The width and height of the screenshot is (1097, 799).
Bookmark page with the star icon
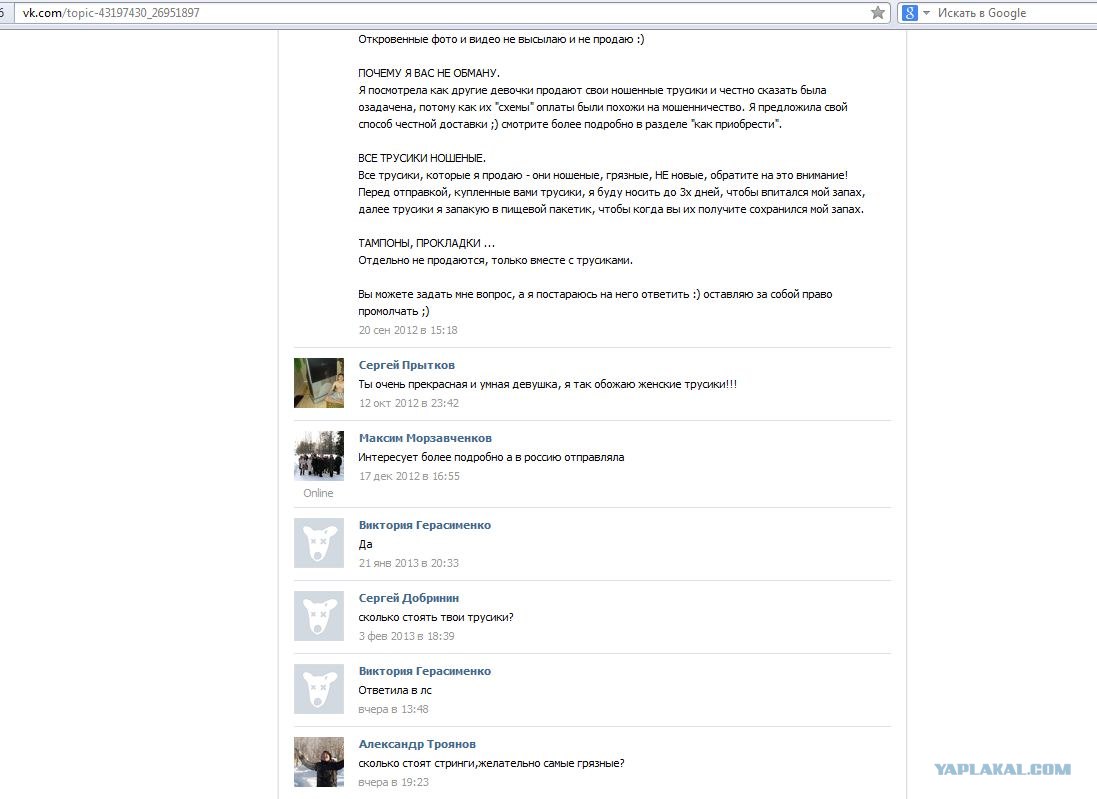877,13
